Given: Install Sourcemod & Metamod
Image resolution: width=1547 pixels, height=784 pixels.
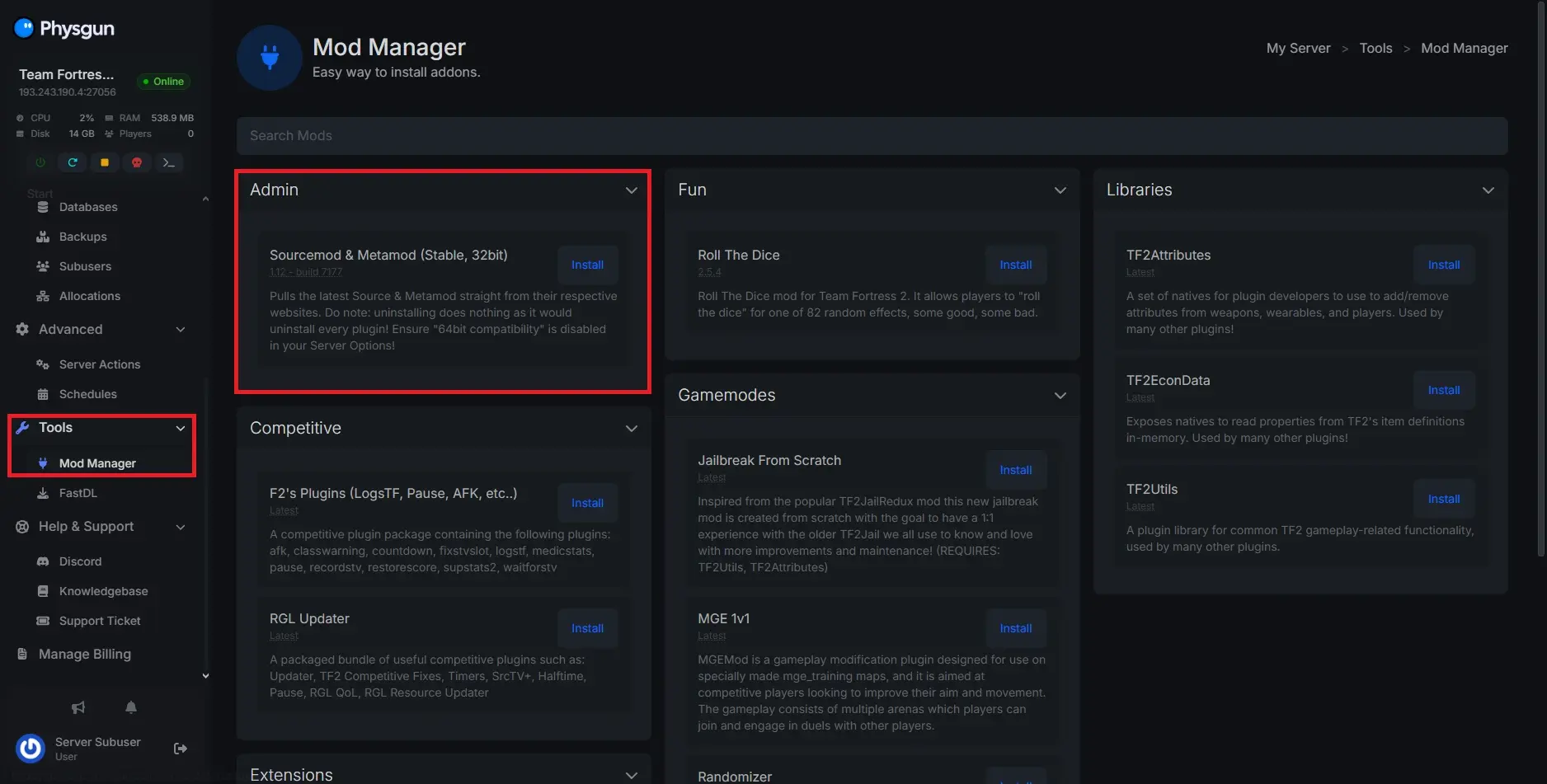Looking at the screenshot, I should pyautogui.click(x=587, y=265).
